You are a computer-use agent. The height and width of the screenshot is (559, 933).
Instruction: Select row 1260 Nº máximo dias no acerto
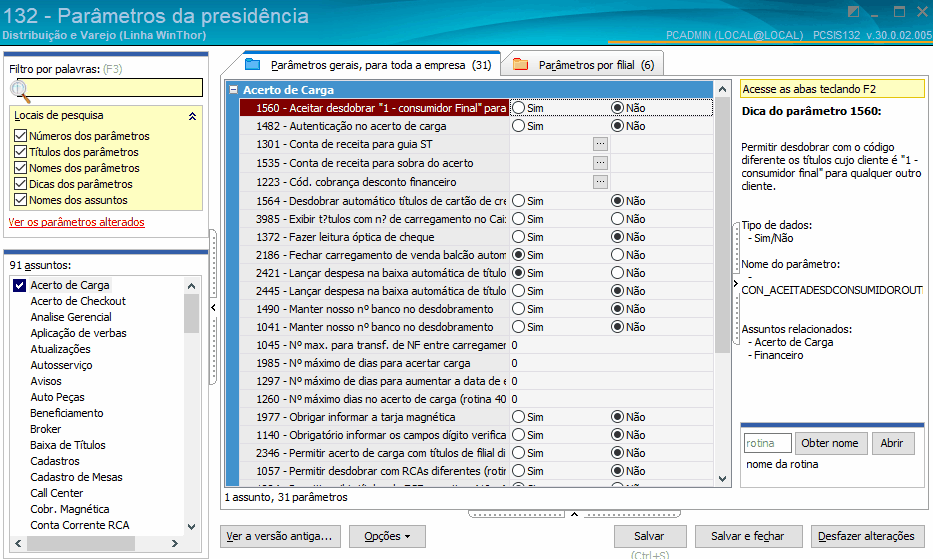(476, 399)
